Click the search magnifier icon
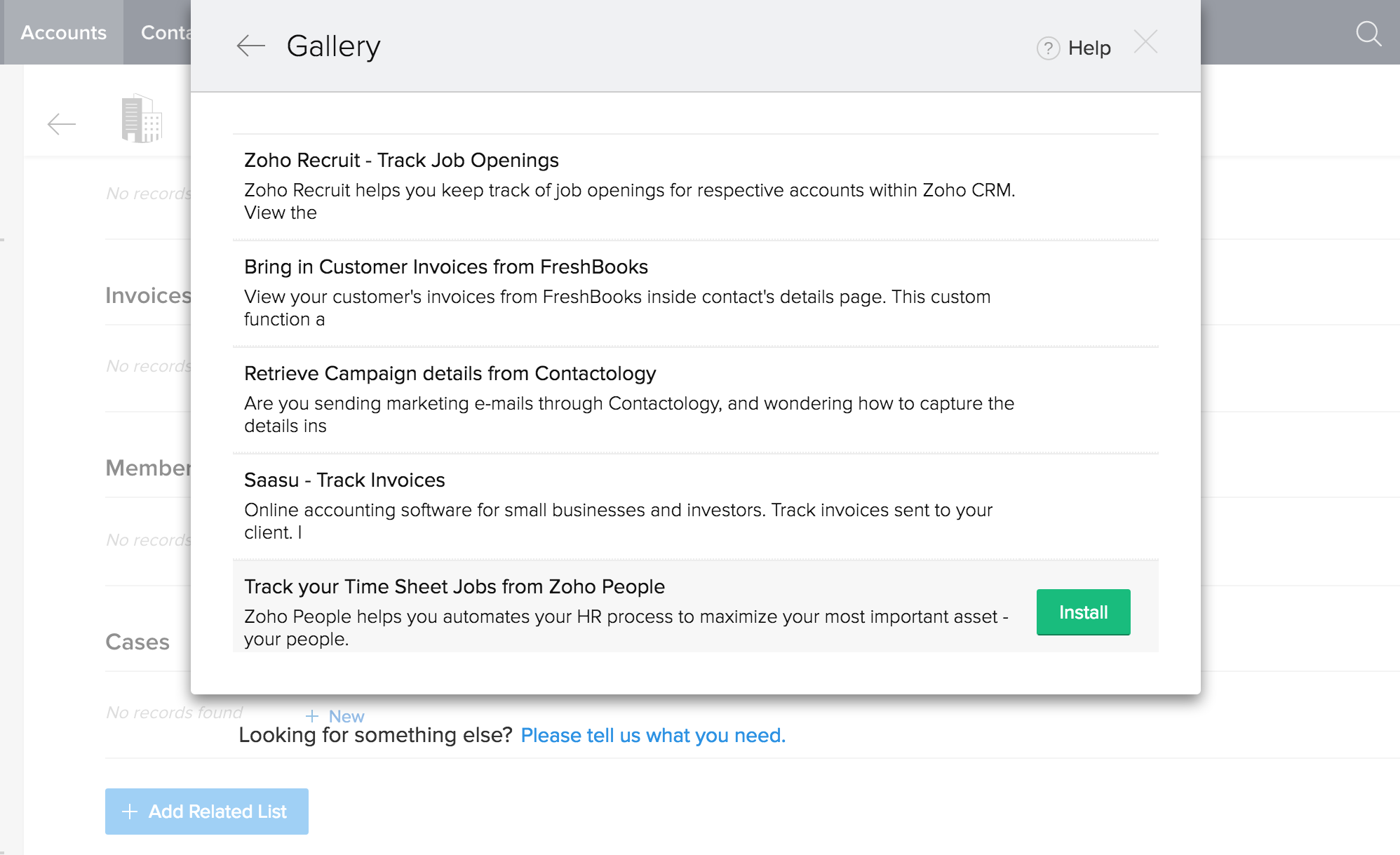 tap(1368, 33)
